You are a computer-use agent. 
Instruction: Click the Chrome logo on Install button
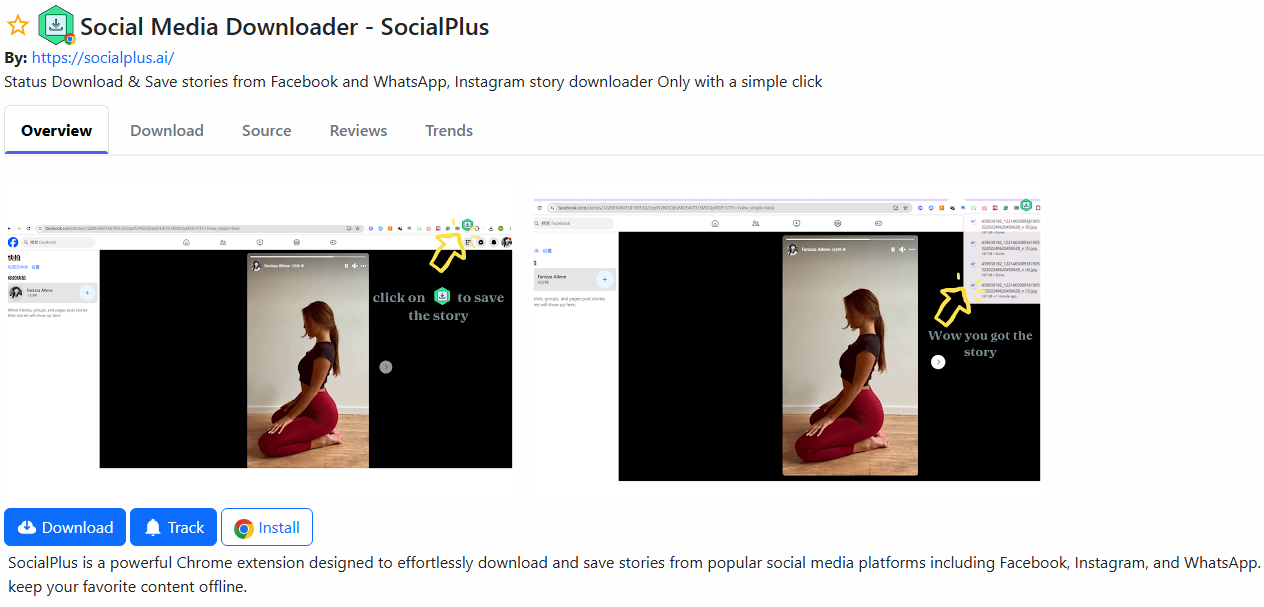[x=243, y=528]
